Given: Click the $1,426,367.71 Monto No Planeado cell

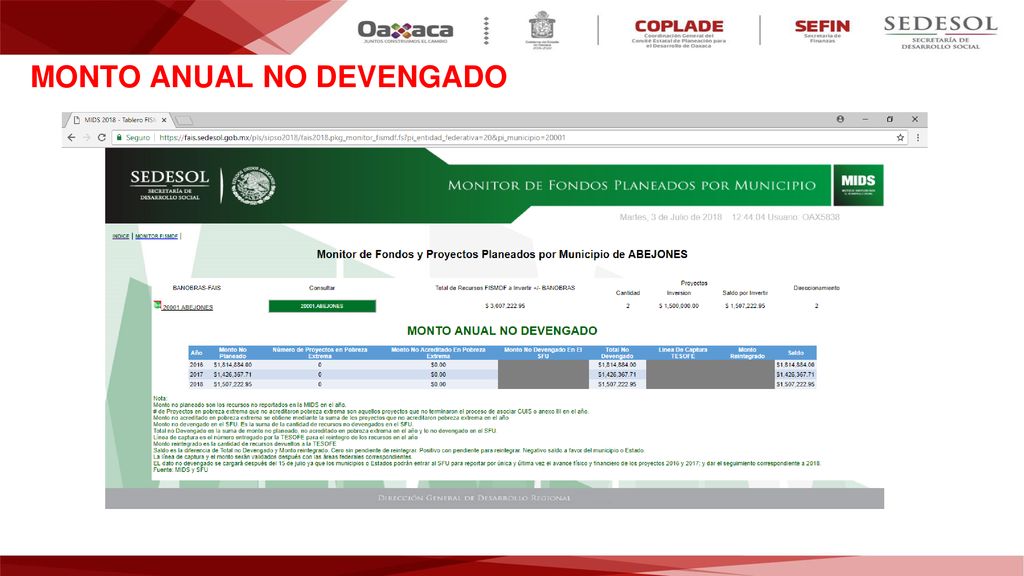Looking at the screenshot, I should [x=232, y=375].
